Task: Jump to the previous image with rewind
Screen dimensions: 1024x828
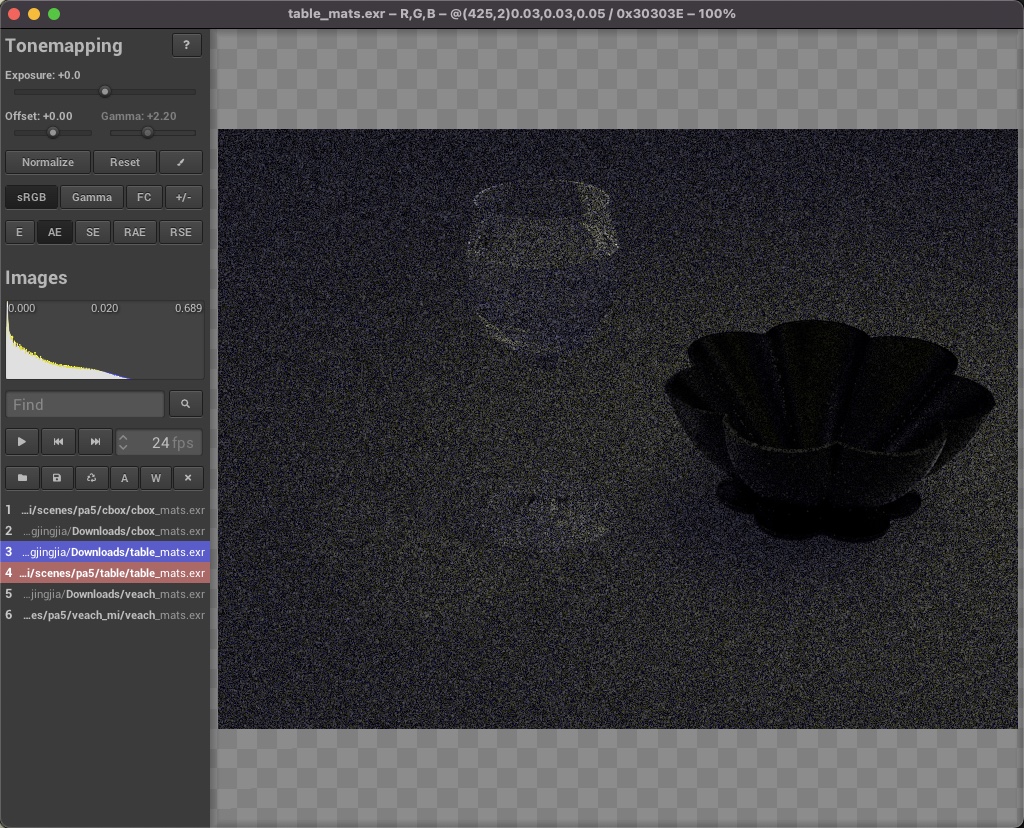Action: (x=59, y=442)
